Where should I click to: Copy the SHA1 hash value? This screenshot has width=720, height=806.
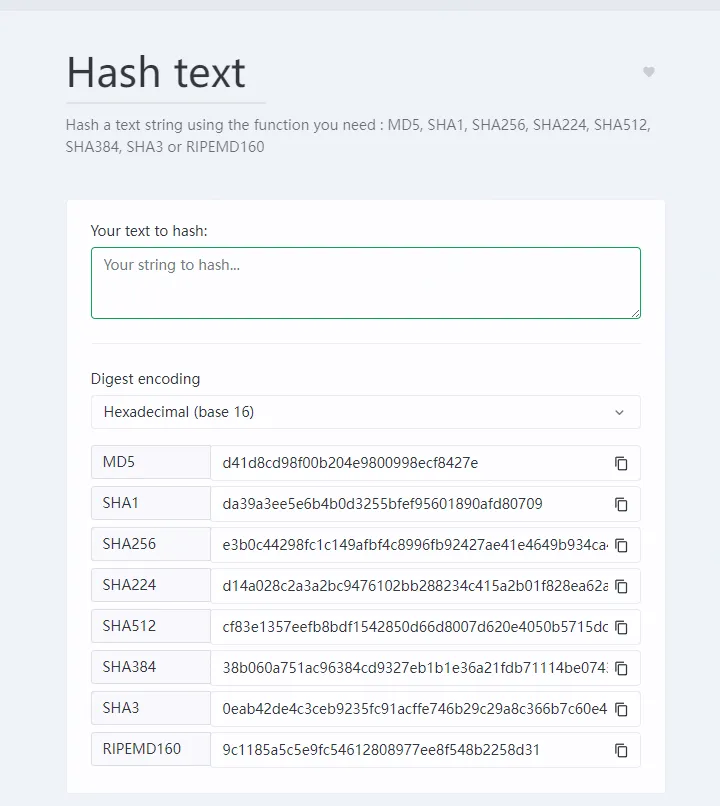[621, 504]
